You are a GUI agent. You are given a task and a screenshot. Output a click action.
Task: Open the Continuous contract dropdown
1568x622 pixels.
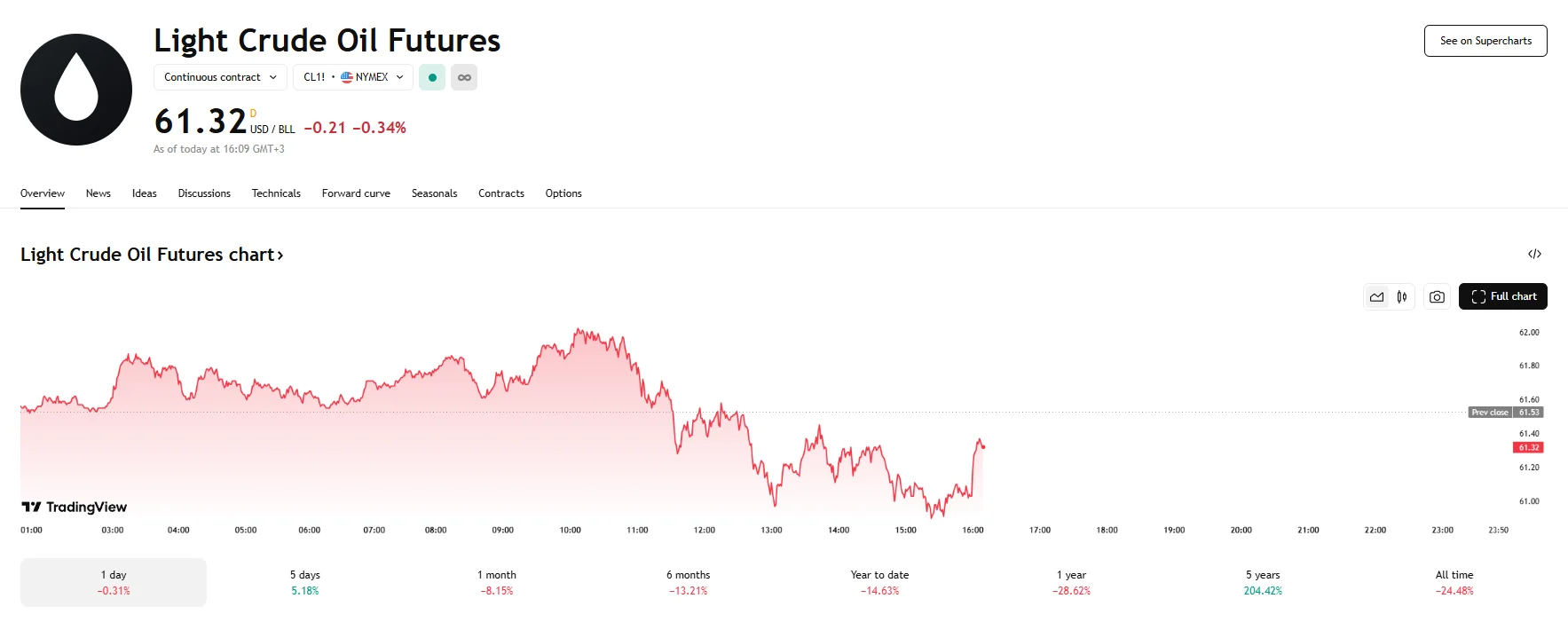[220, 77]
